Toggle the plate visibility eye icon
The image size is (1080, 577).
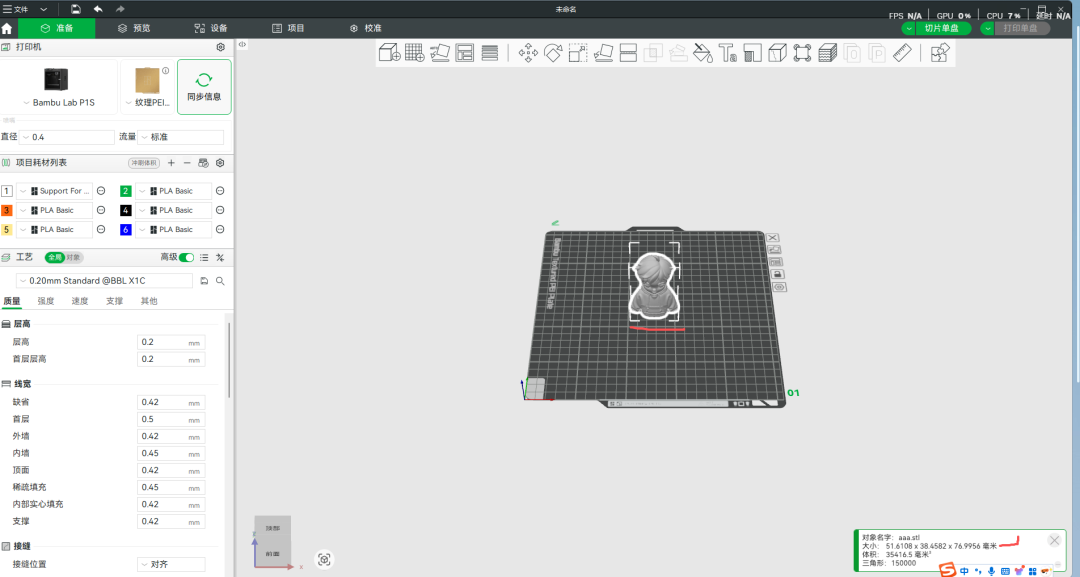point(779,287)
